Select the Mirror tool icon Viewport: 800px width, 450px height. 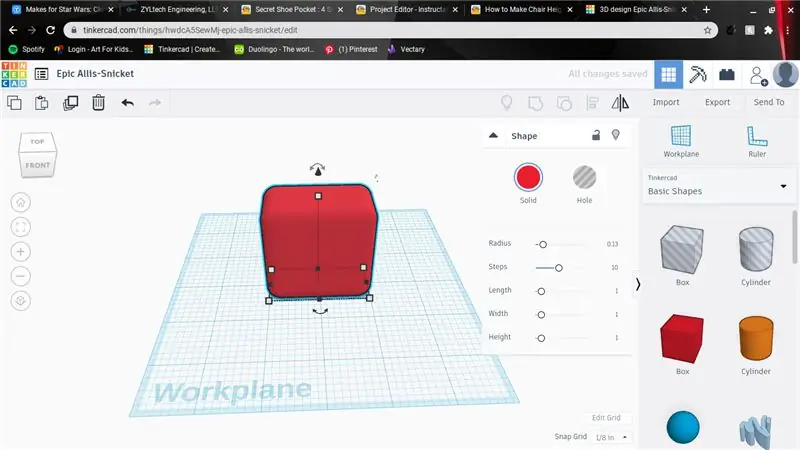point(620,103)
